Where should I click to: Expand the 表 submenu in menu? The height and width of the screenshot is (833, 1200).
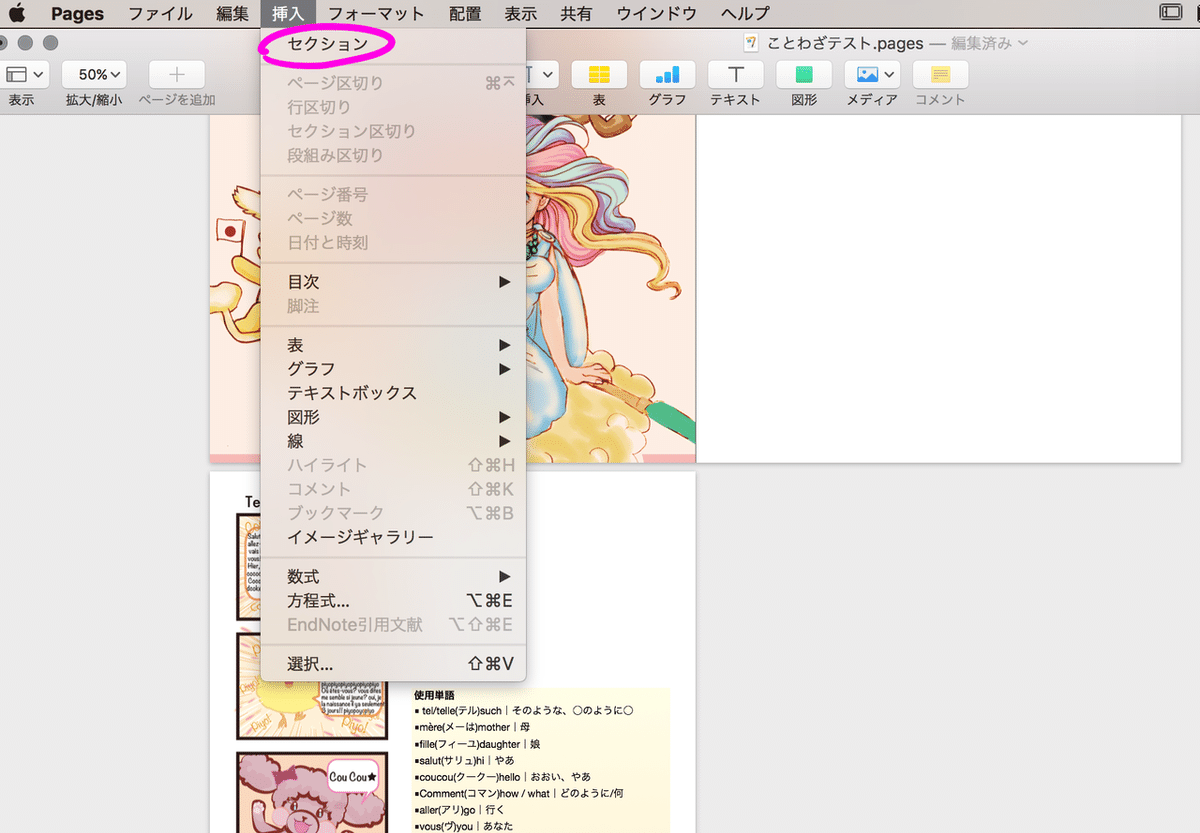pyautogui.click(x=392, y=345)
